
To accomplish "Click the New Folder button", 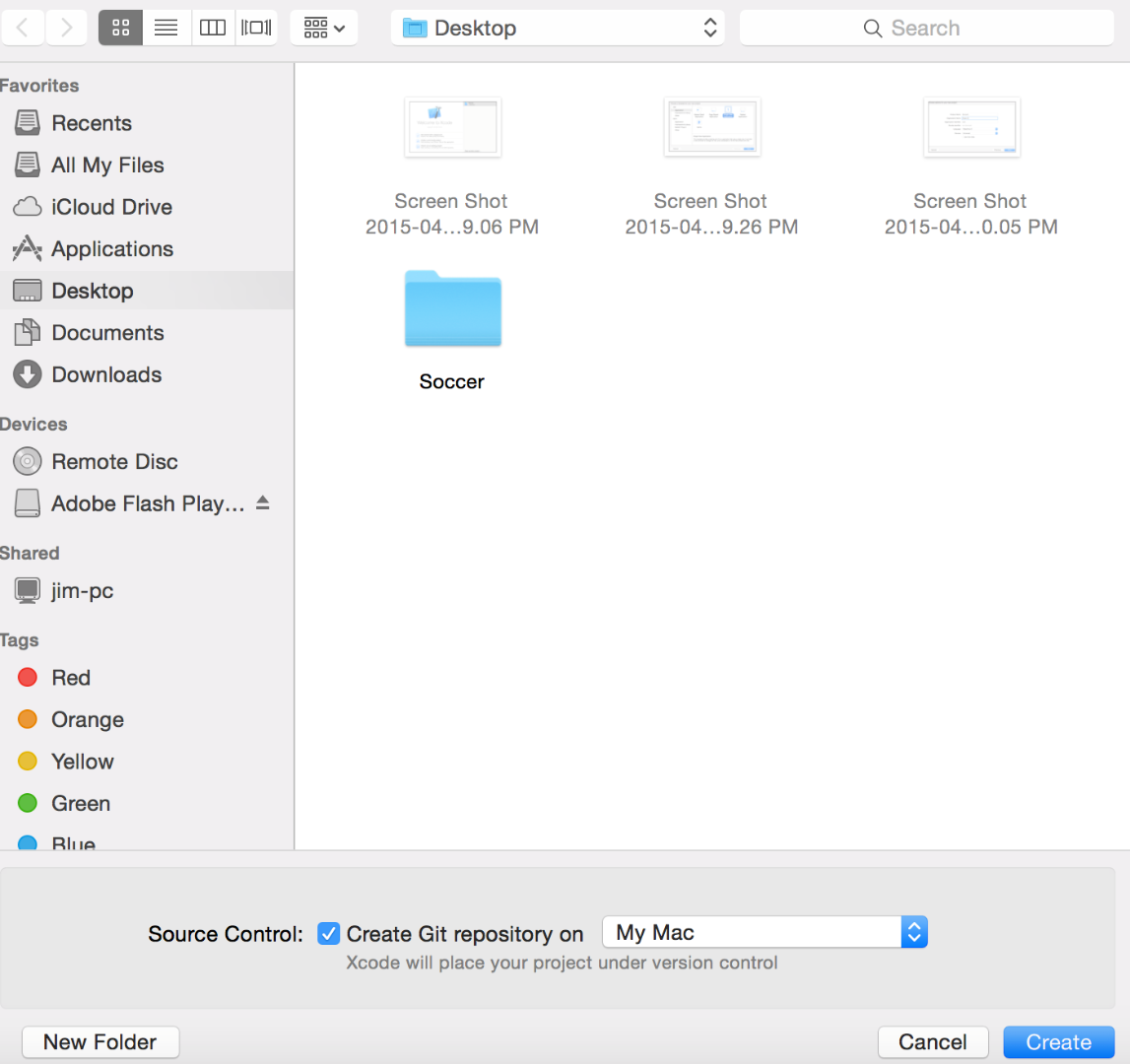I will tap(100, 1041).
